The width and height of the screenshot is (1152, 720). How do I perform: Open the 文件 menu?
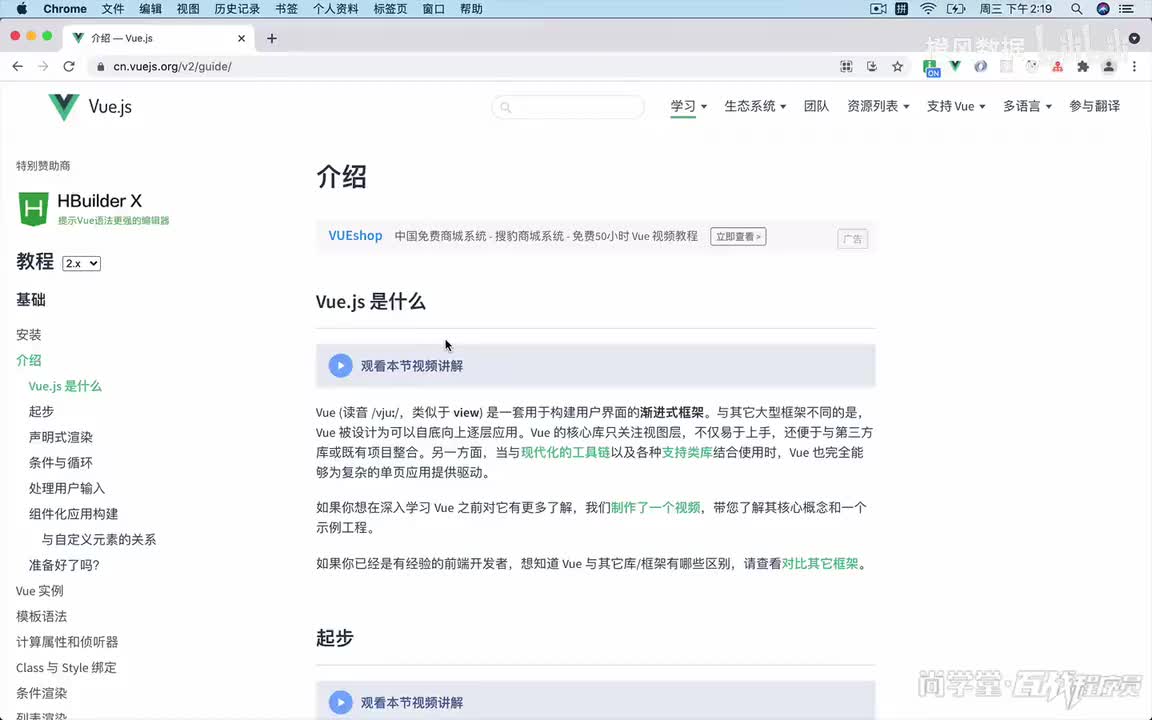coord(112,9)
